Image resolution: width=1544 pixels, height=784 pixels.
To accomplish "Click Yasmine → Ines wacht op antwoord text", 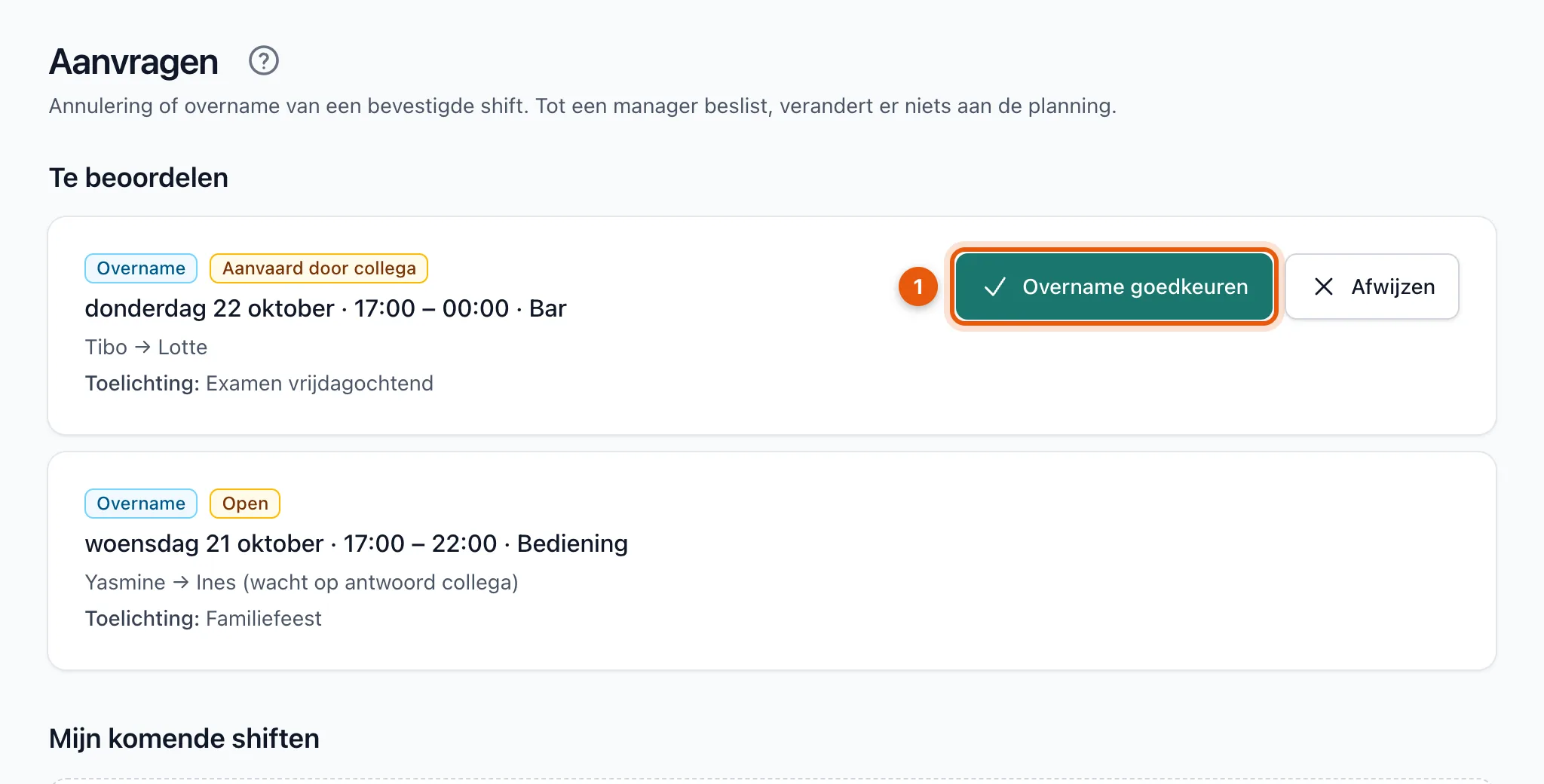I will [x=302, y=582].
